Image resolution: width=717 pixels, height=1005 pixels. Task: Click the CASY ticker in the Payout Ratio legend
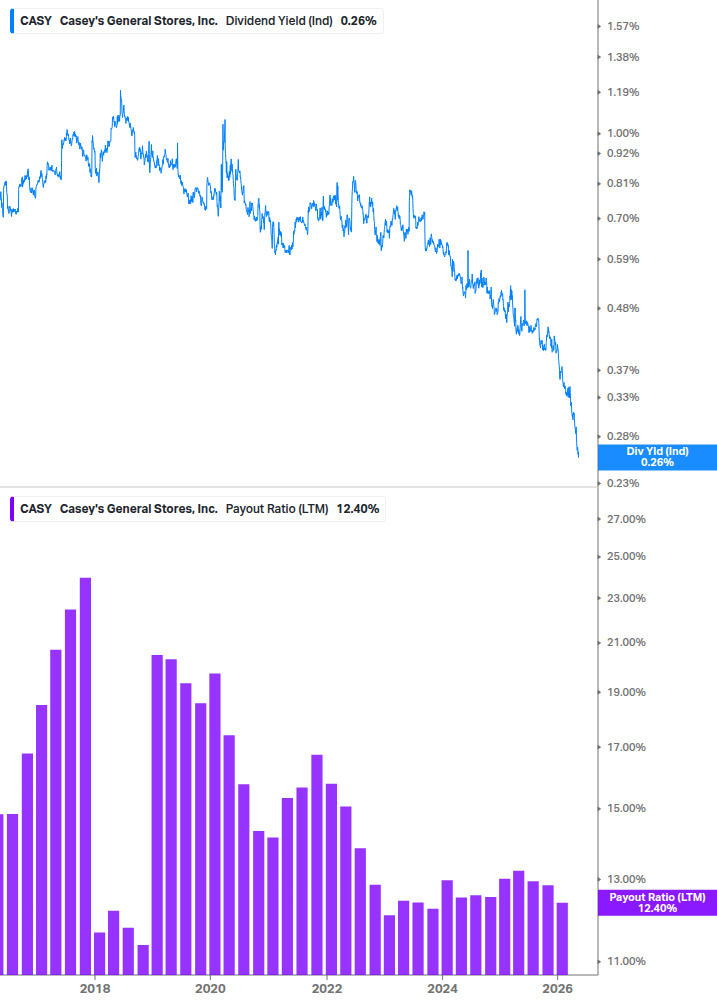[36, 509]
